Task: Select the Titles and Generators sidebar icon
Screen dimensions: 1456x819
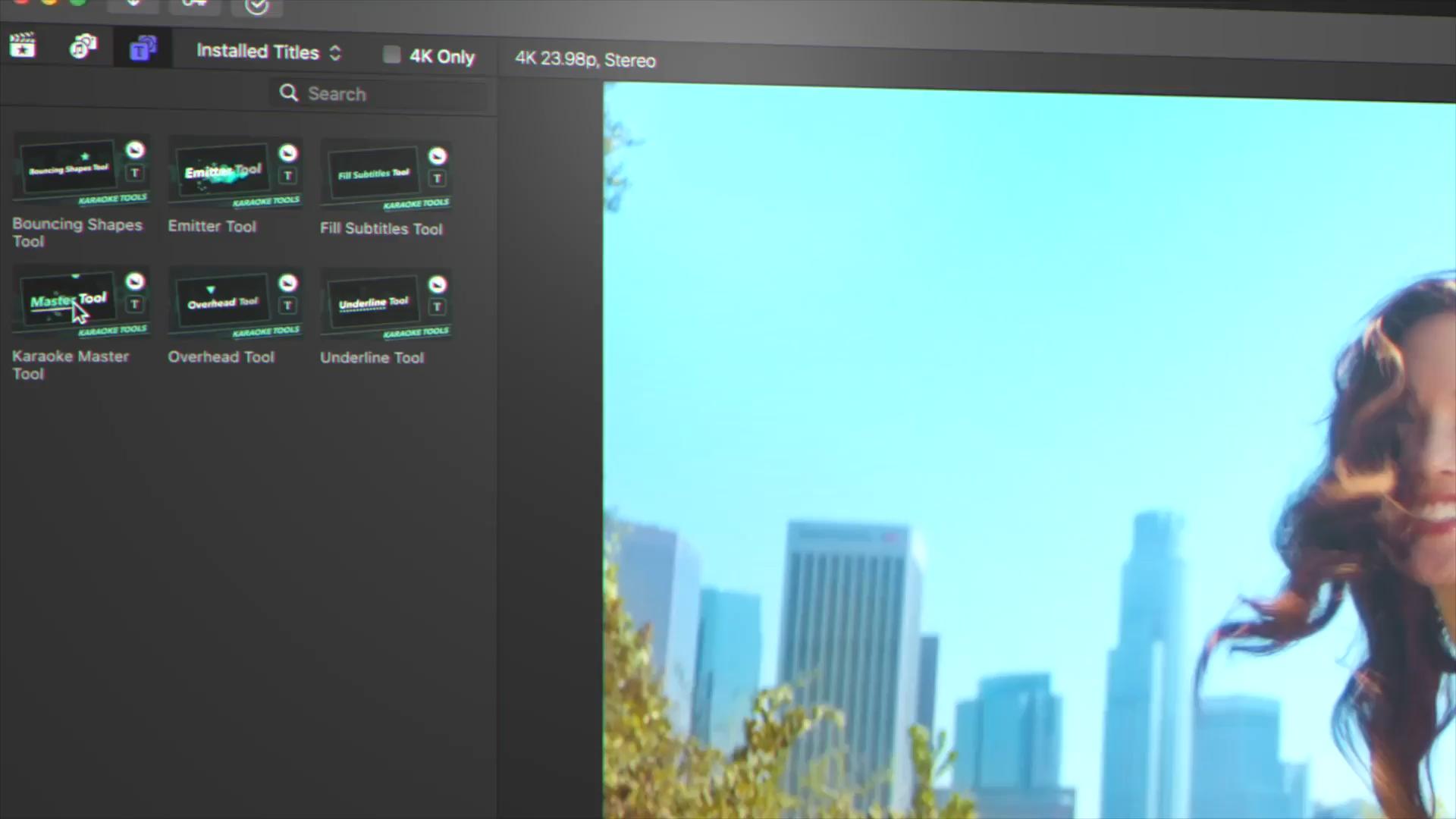Action: click(143, 49)
